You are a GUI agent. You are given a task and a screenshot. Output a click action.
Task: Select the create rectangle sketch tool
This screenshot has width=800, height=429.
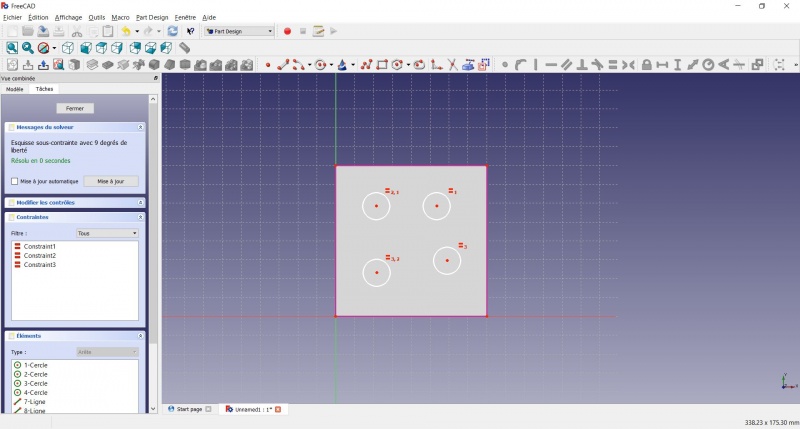tap(382, 65)
